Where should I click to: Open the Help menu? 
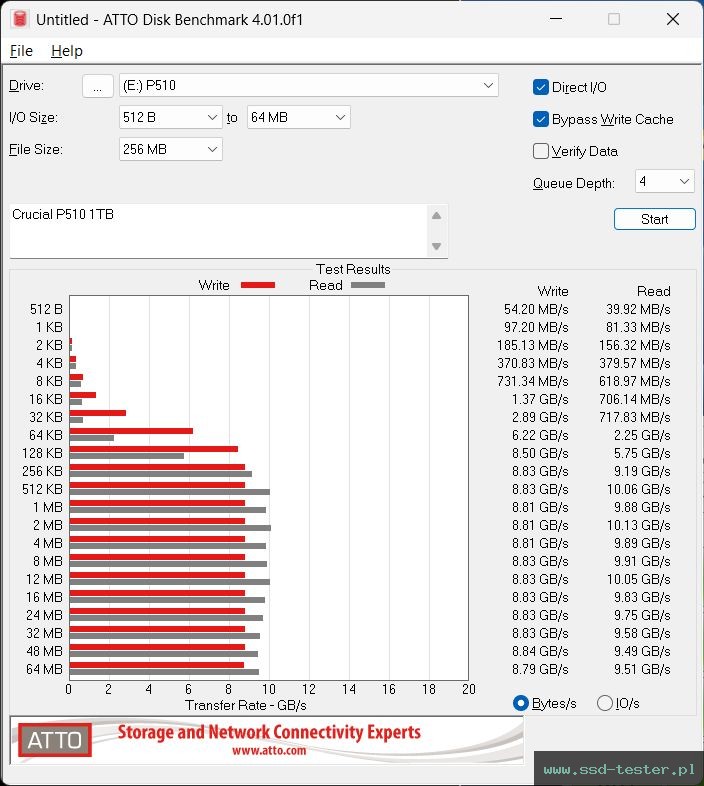coord(67,51)
